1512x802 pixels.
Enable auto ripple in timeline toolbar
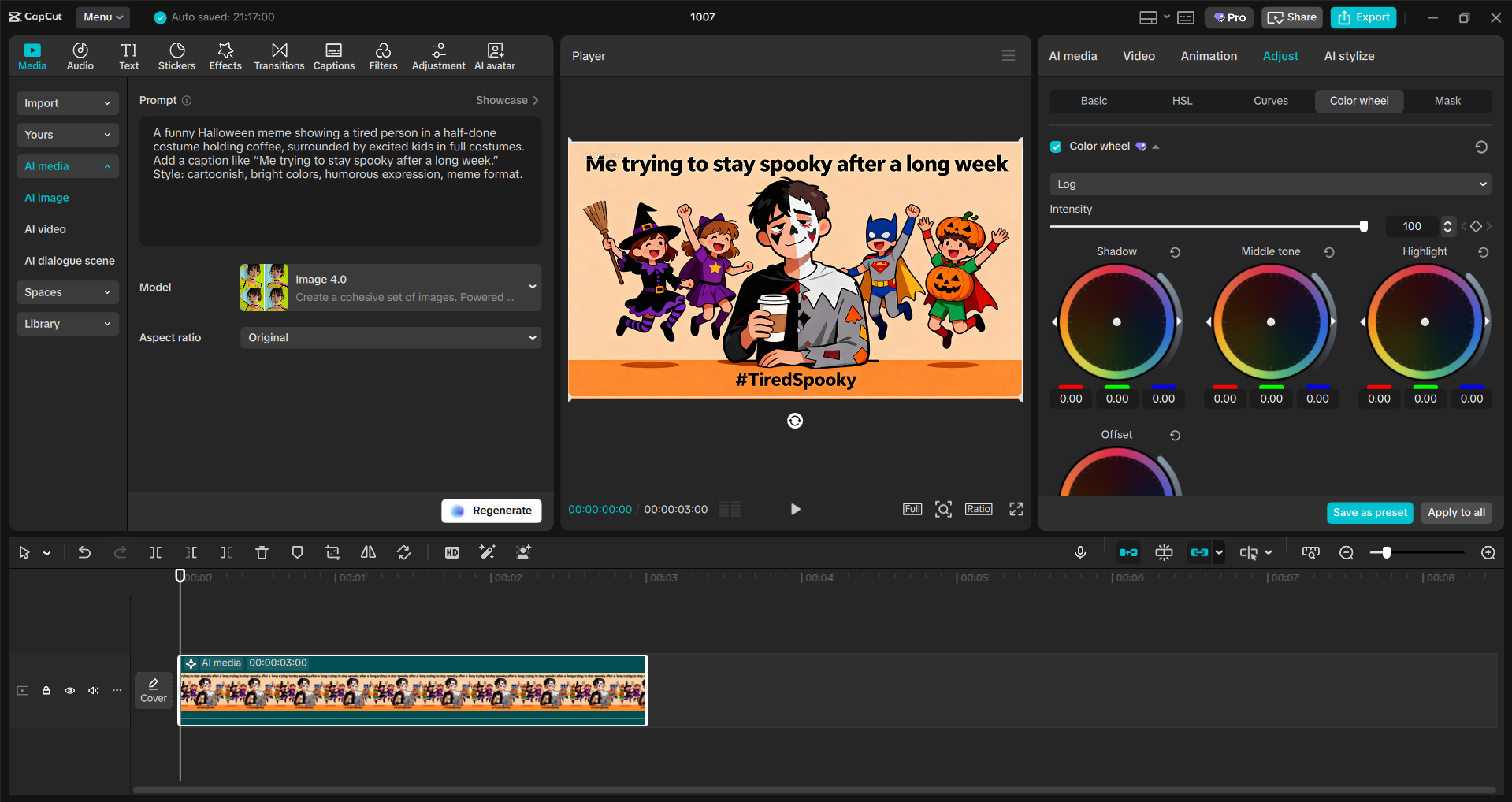click(1127, 552)
